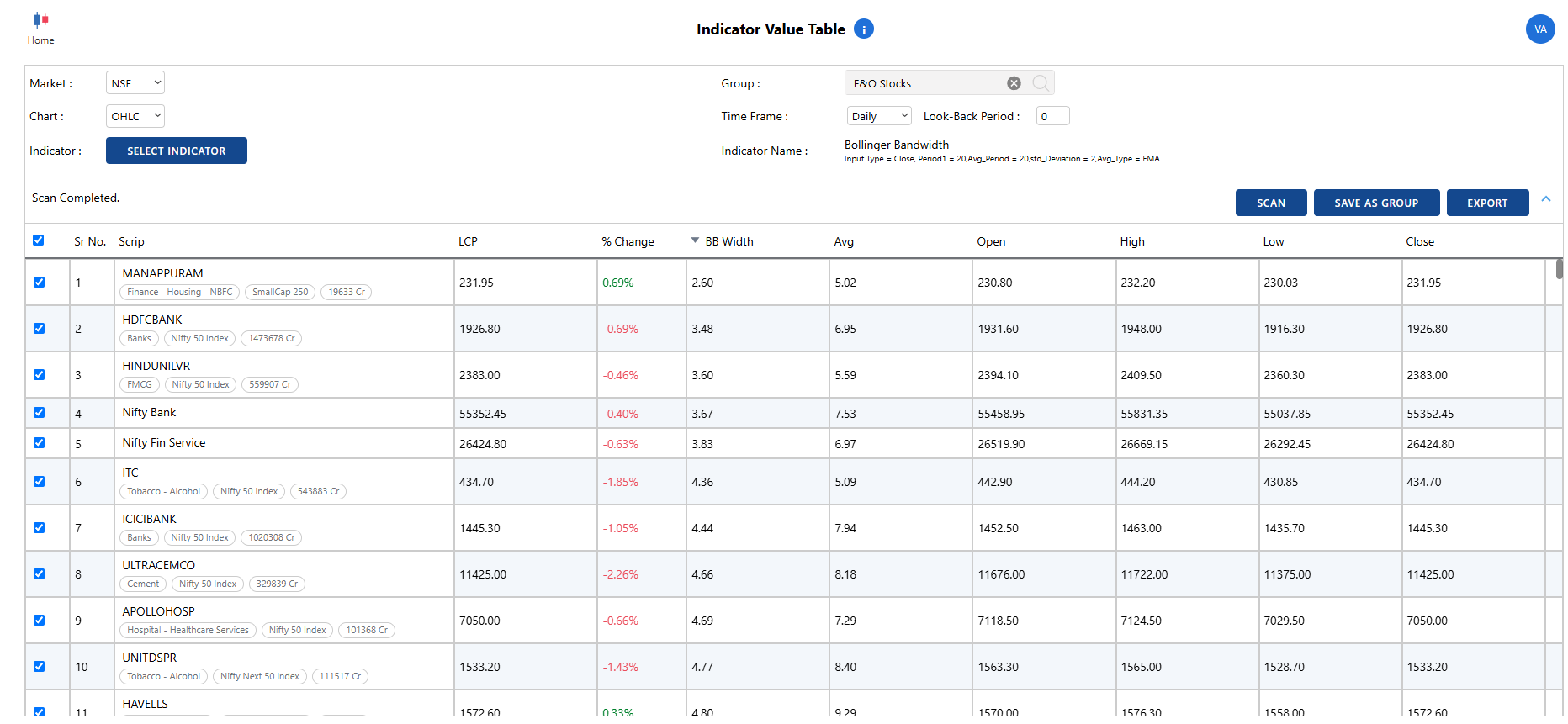Sort by the % Change column header
This screenshot has width=1568, height=724.
628,241
